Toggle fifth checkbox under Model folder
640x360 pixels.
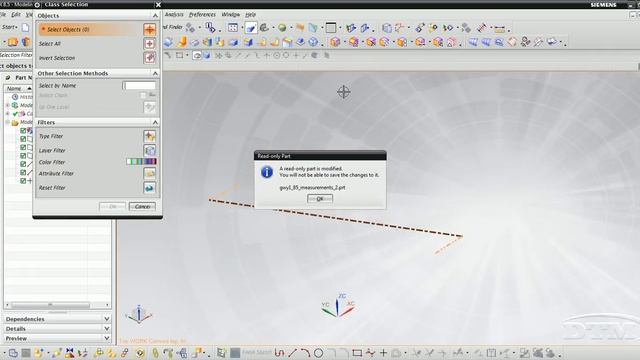(23, 164)
